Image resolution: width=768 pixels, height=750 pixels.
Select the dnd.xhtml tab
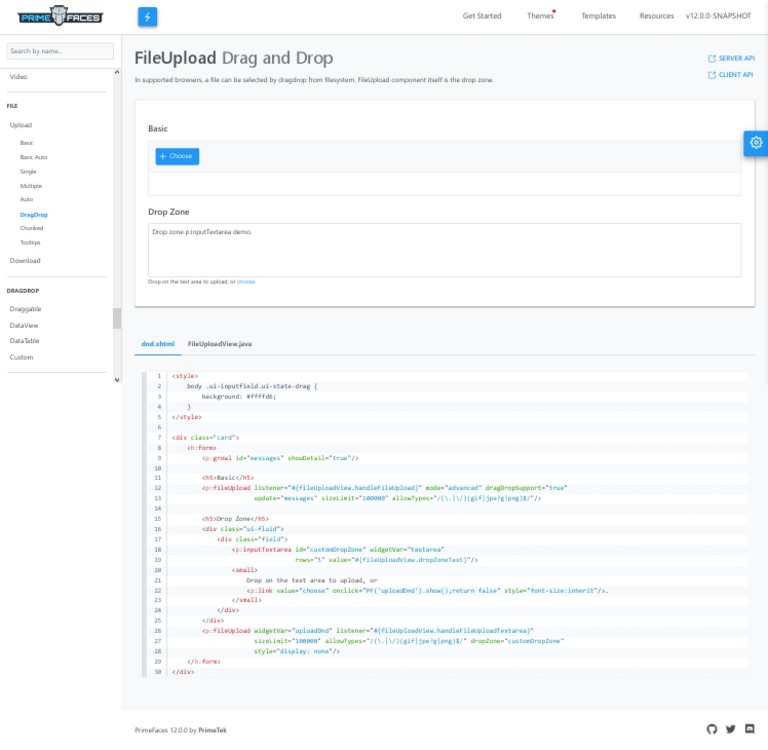pyautogui.click(x=157, y=344)
